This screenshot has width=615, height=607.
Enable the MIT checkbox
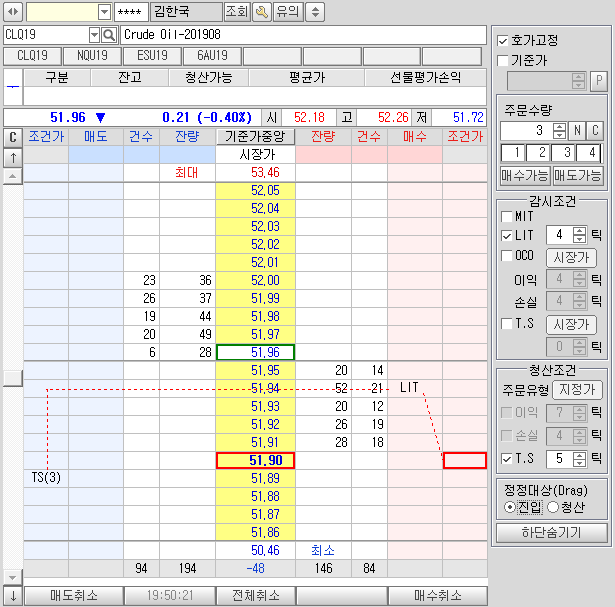click(507, 216)
